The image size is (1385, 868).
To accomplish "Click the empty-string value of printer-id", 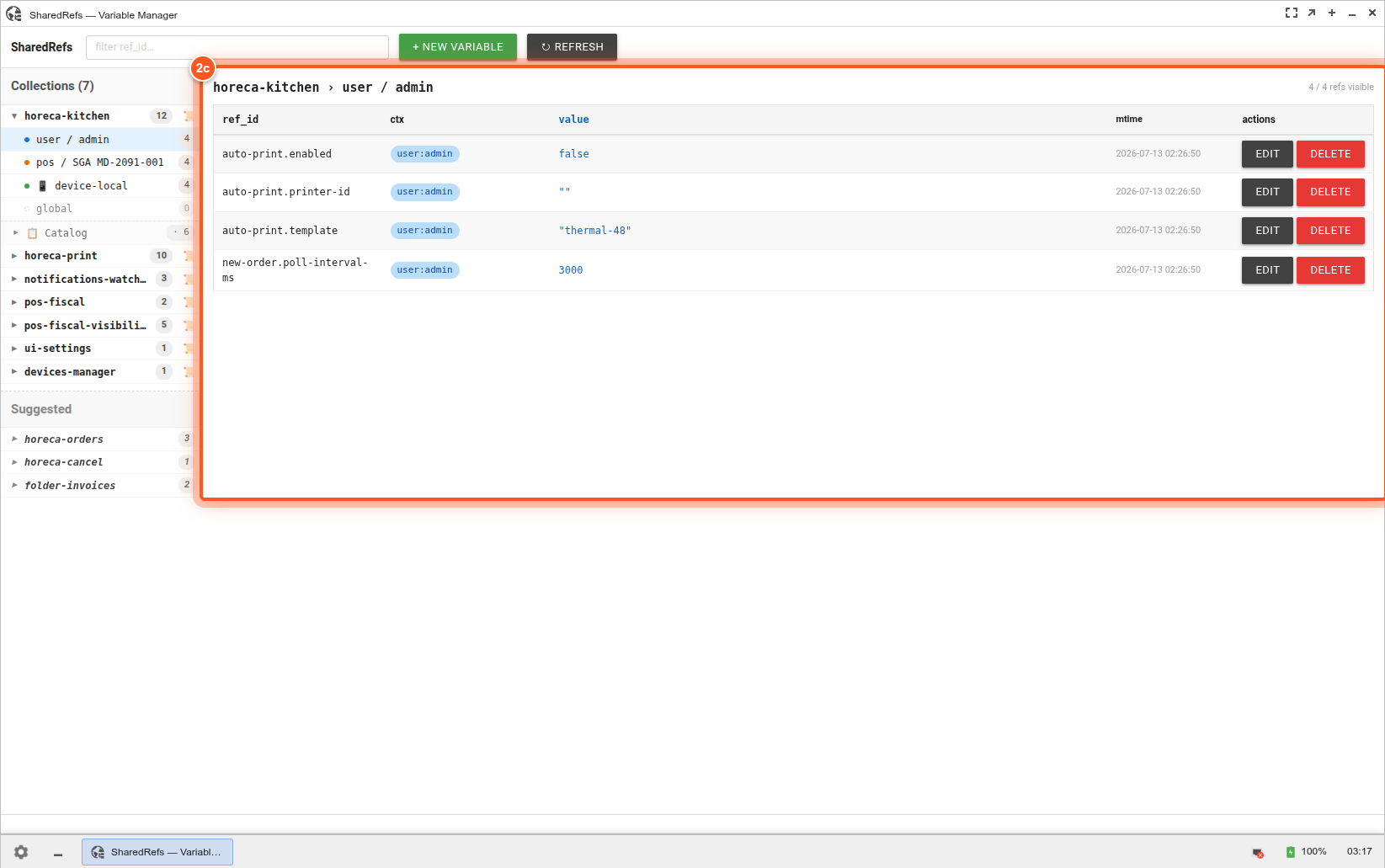I will point(564,192).
